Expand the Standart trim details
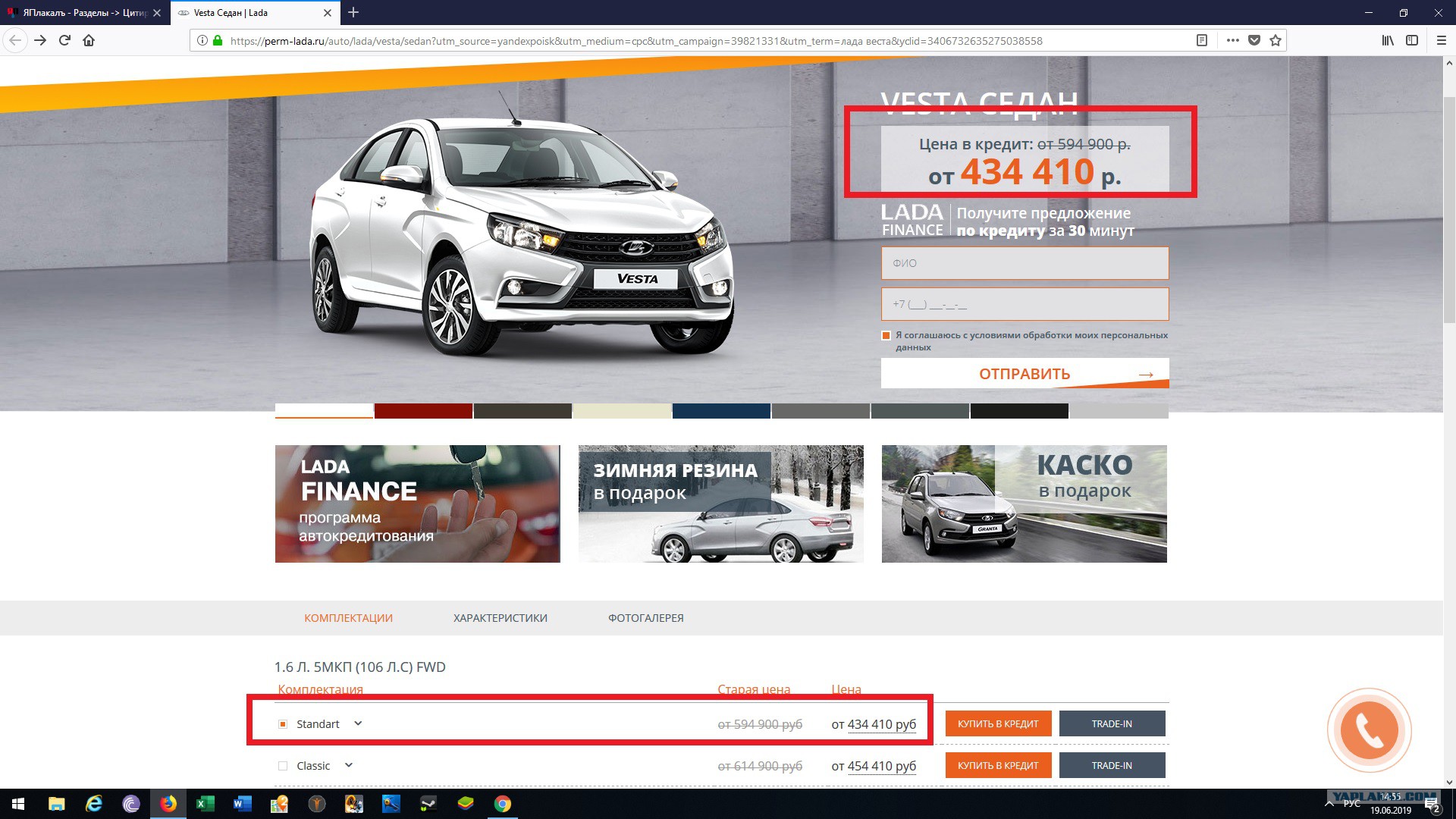This screenshot has width=1456, height=819. pyautogui.click(x=358, y=723)
